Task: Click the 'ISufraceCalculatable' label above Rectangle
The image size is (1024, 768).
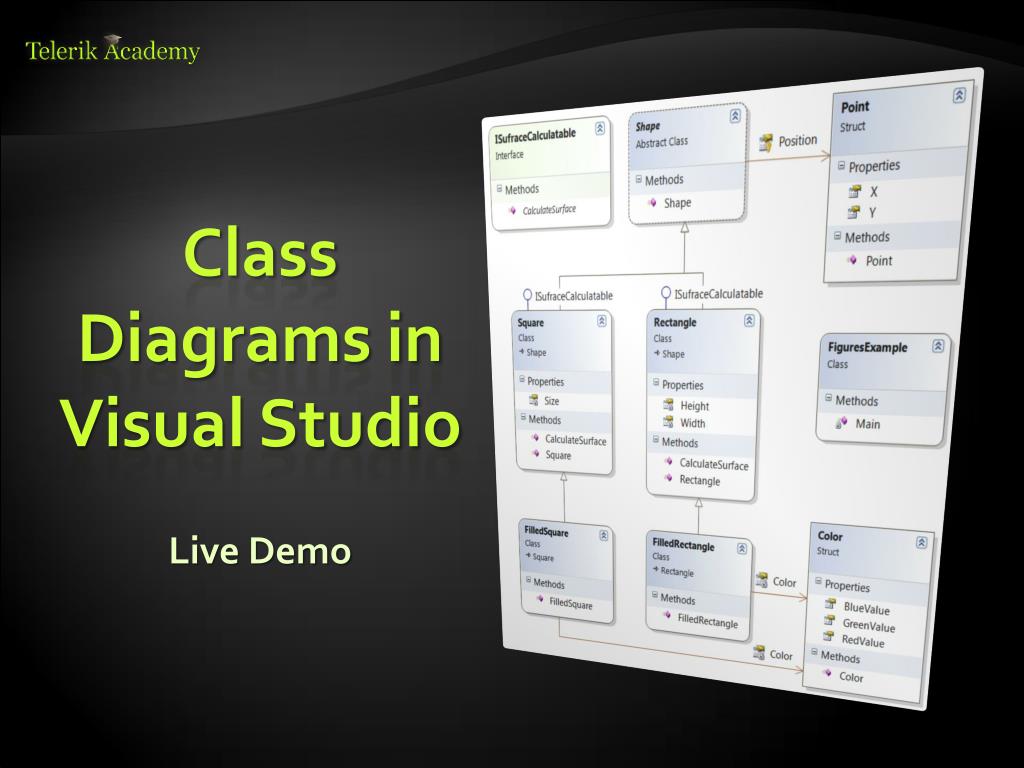Action: (718, 294)
